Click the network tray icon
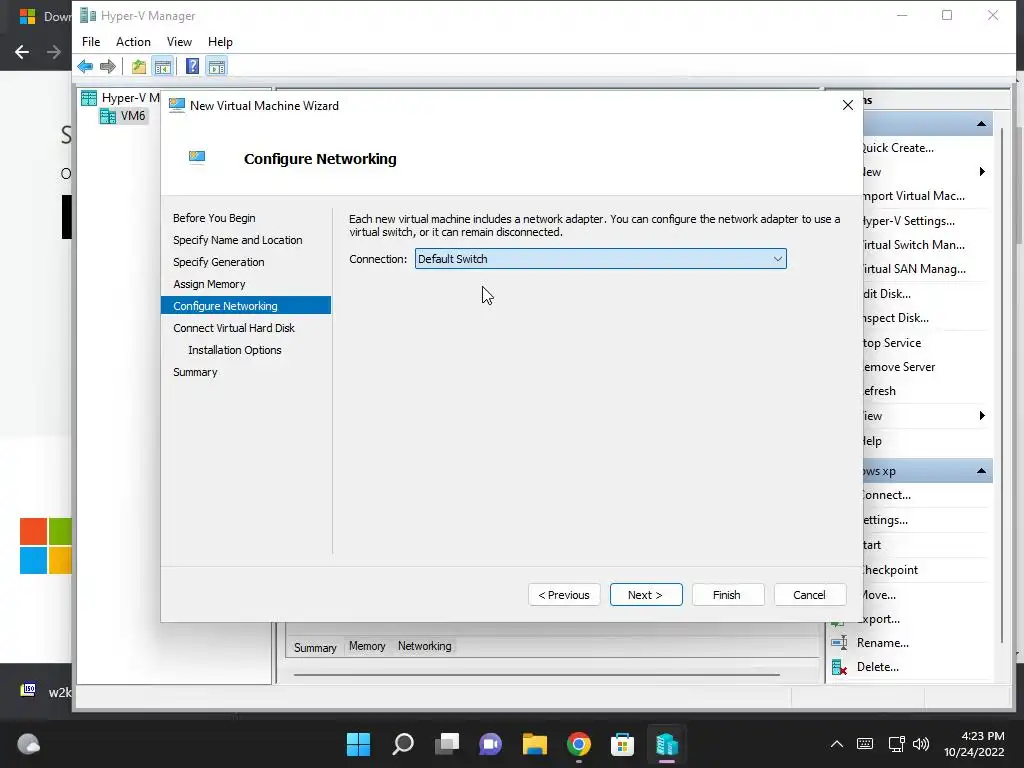This screenshot has width=1024, height=768. click(897, 744)
